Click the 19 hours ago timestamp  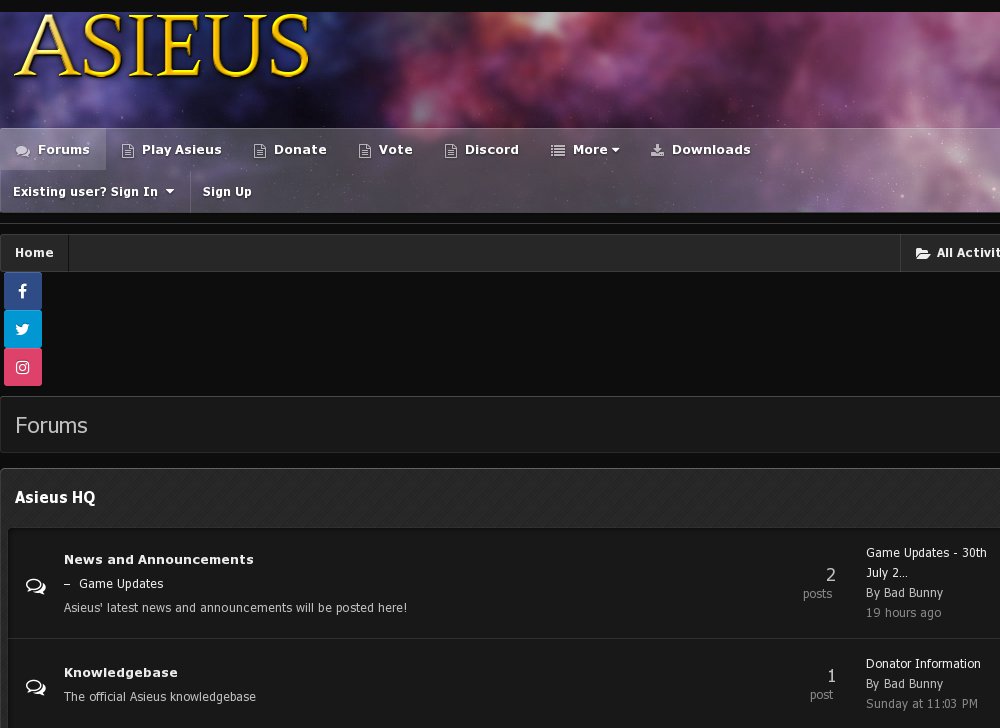point(903,613)
